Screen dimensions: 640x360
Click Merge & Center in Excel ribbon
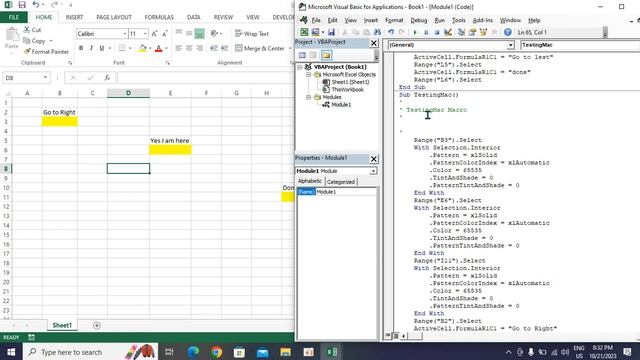260,49
